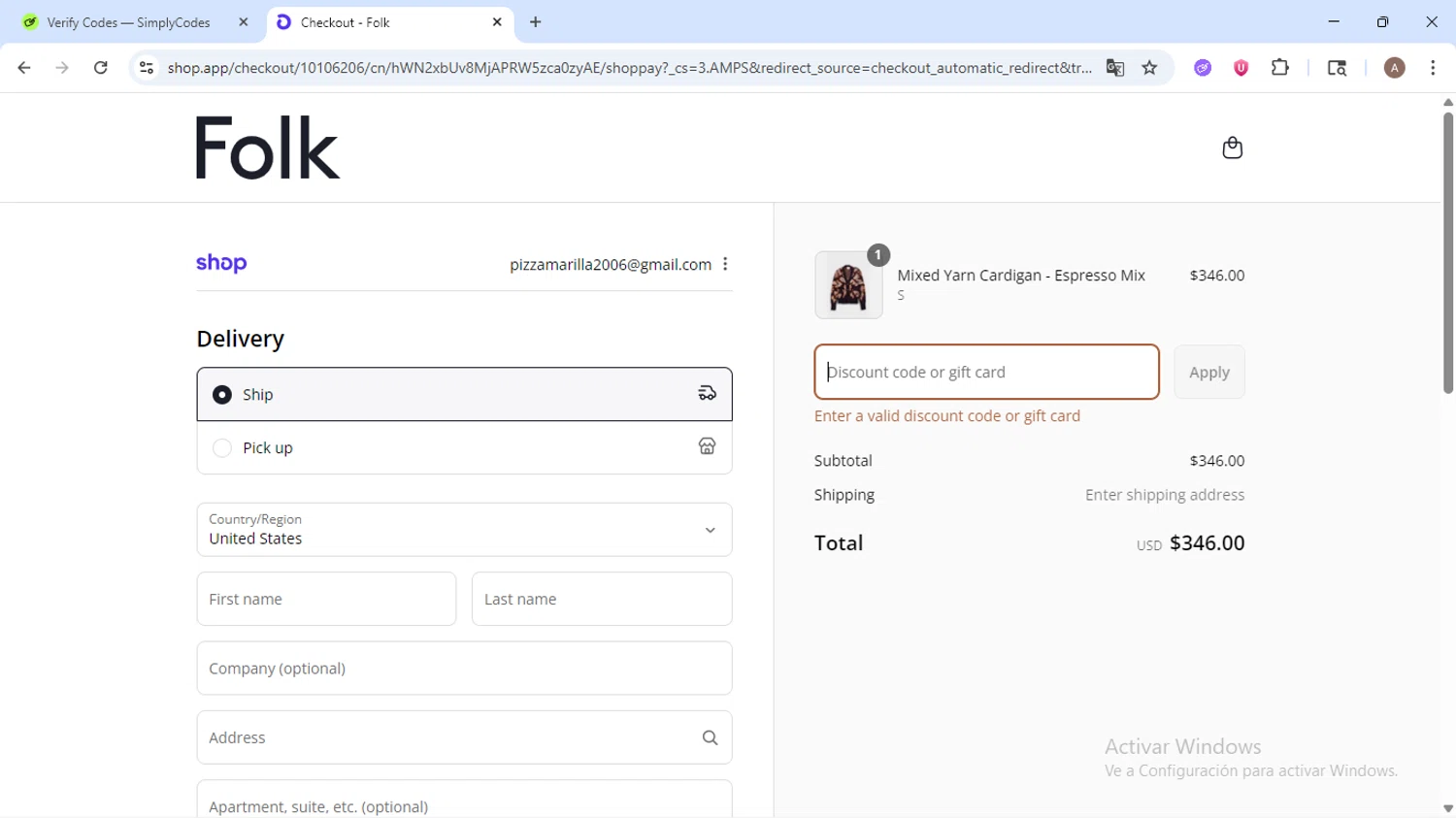The width and height of the screenshot is (1456, 818).
Task: Bookmark this page with the star
Action: [1150, 68]
